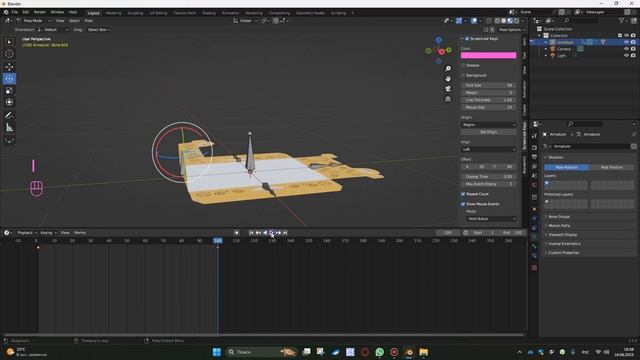This screenshot has height=360, width=640.
Task: Select the Pose Position button
Action: 567,167
